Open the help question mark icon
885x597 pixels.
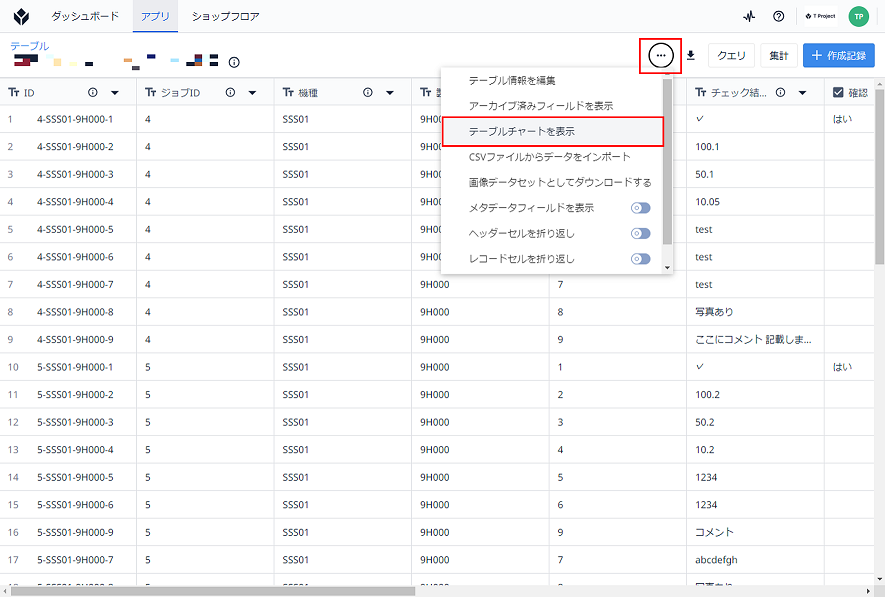pos(778,16)
